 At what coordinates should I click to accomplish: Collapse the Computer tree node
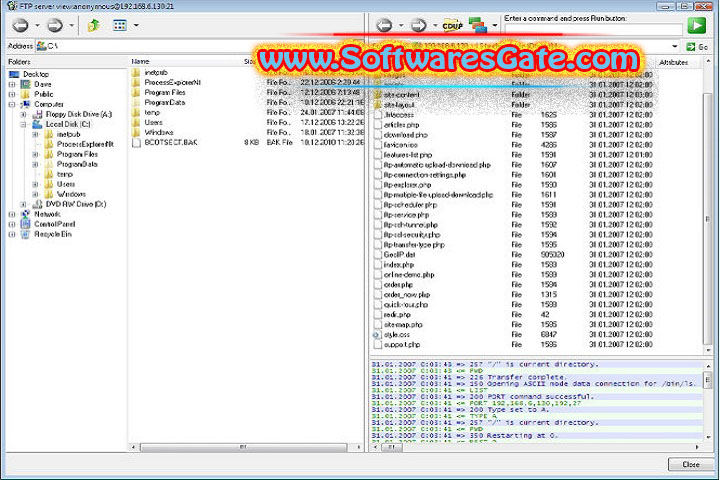tap(12, 105)
